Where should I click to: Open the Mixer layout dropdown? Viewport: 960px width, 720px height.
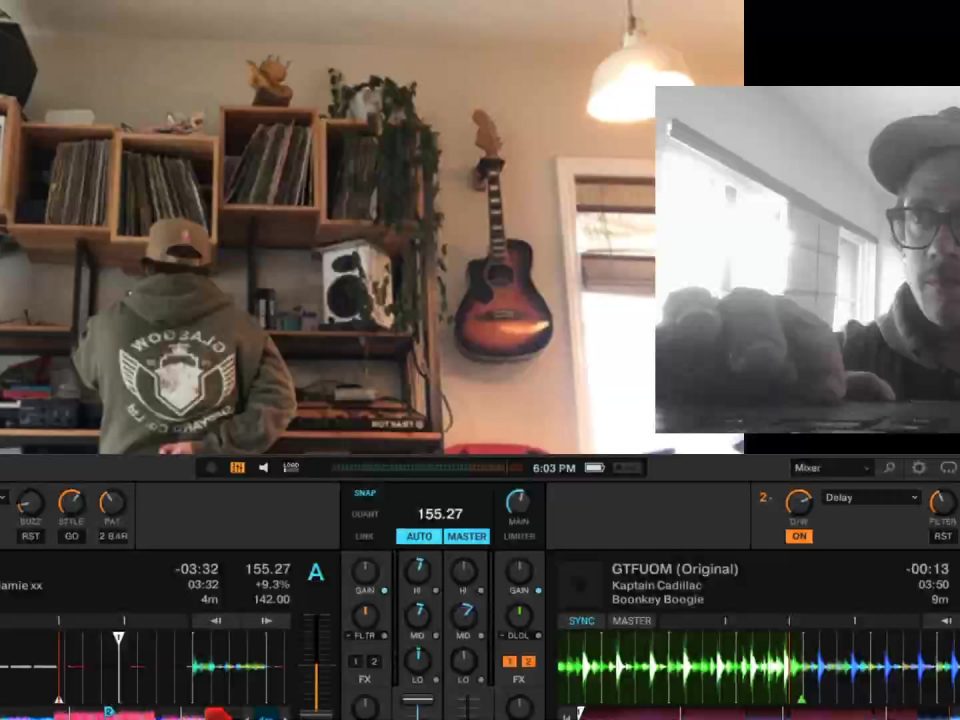(832, 468)
